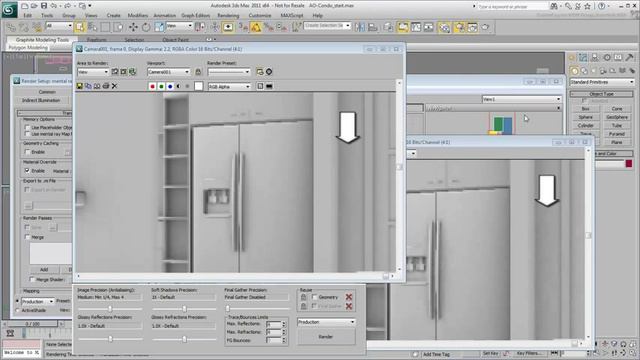Screen dimensions: 640x360
Task: Create a Box primitive
Action: [586, 109]
